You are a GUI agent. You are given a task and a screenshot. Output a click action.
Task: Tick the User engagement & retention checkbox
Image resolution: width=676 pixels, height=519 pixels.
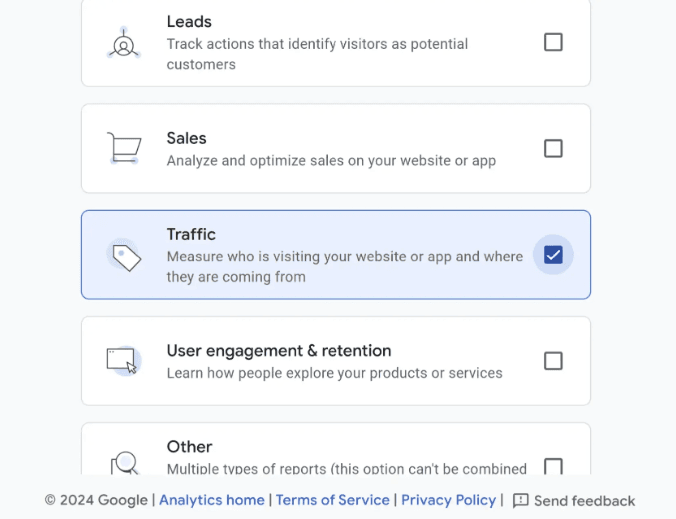coord(553,361)
